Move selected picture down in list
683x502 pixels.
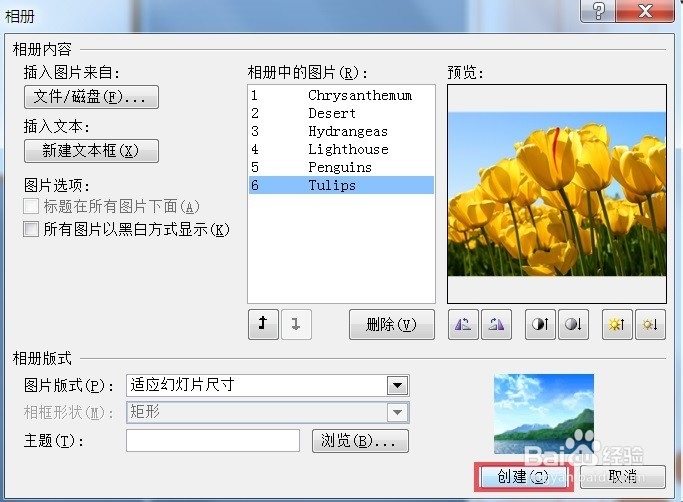296,324
